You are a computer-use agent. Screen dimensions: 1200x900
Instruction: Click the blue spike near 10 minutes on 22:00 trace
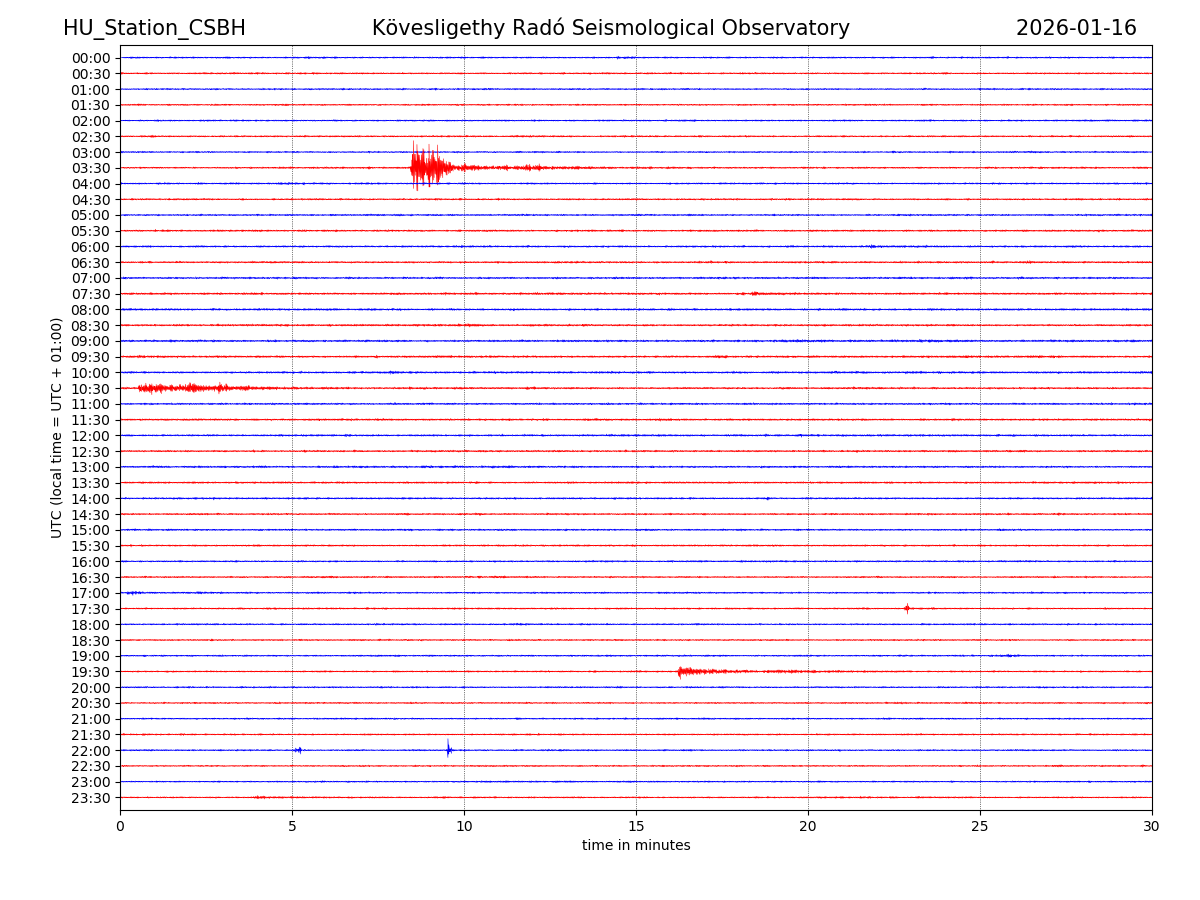coord(448,749)
